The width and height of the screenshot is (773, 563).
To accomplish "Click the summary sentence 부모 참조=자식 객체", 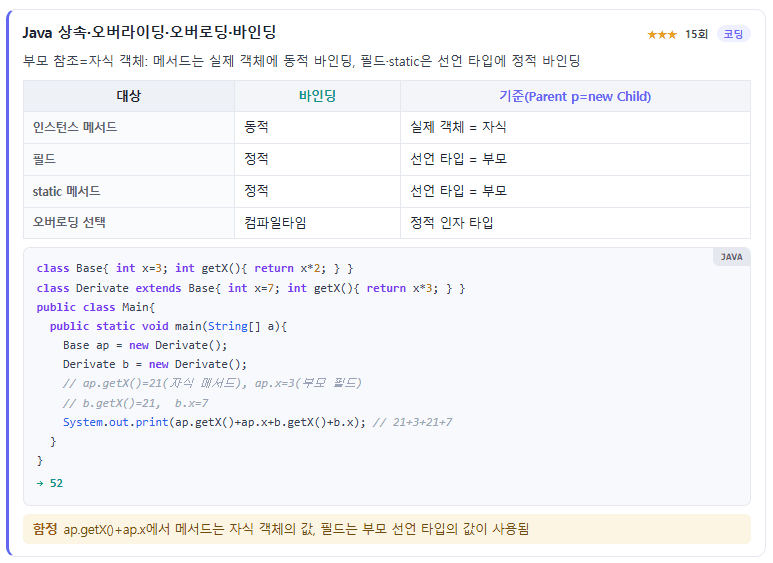I will click(x=301, y=61).
